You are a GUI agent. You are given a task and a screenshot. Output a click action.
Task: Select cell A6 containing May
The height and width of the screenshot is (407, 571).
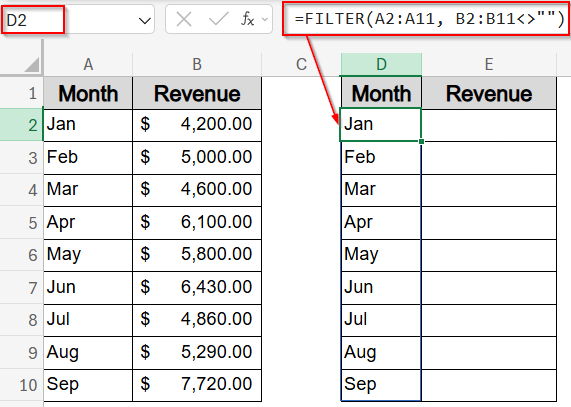[88, 255]
